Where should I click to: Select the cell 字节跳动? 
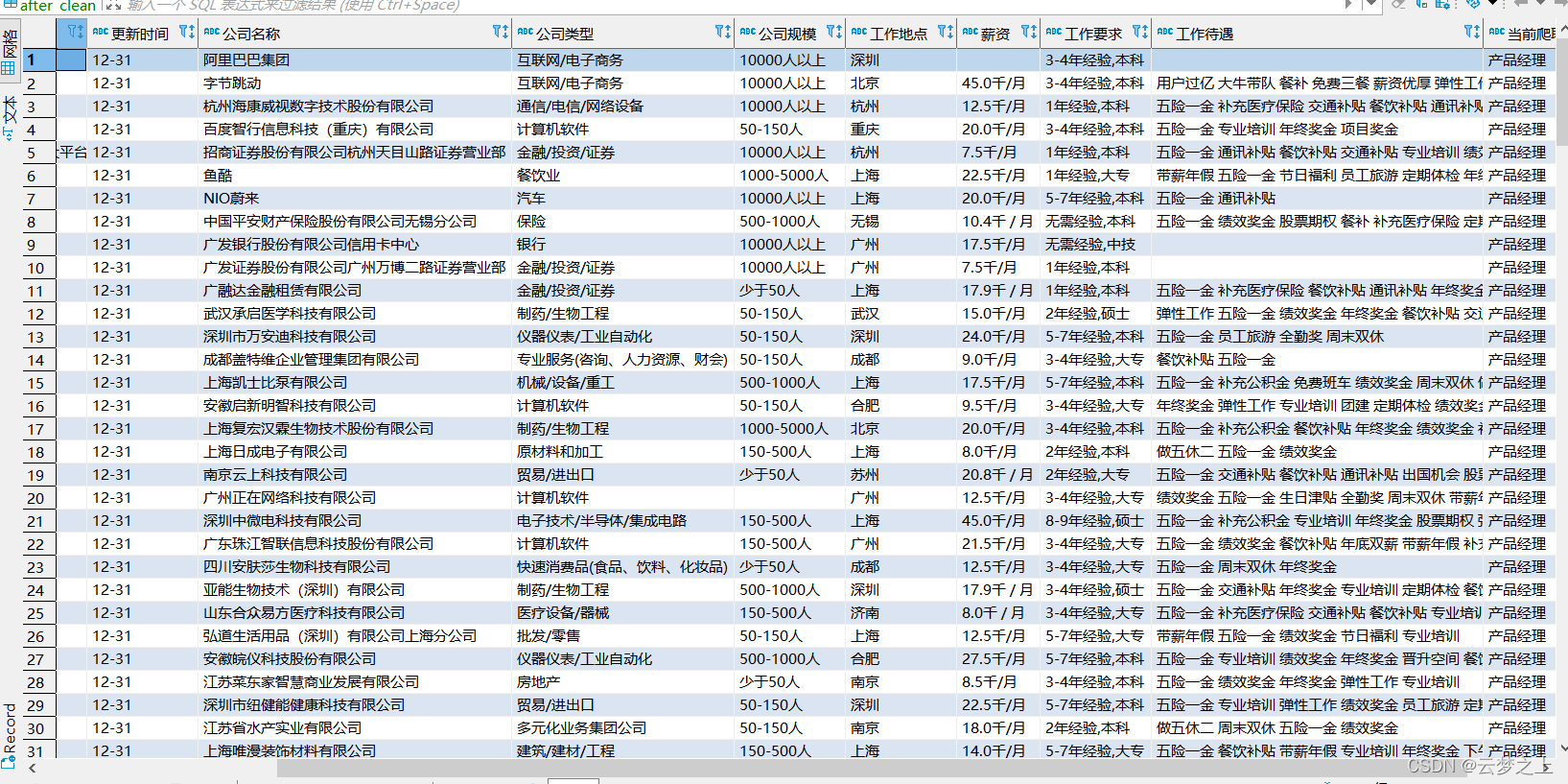(x=355, y=83)
